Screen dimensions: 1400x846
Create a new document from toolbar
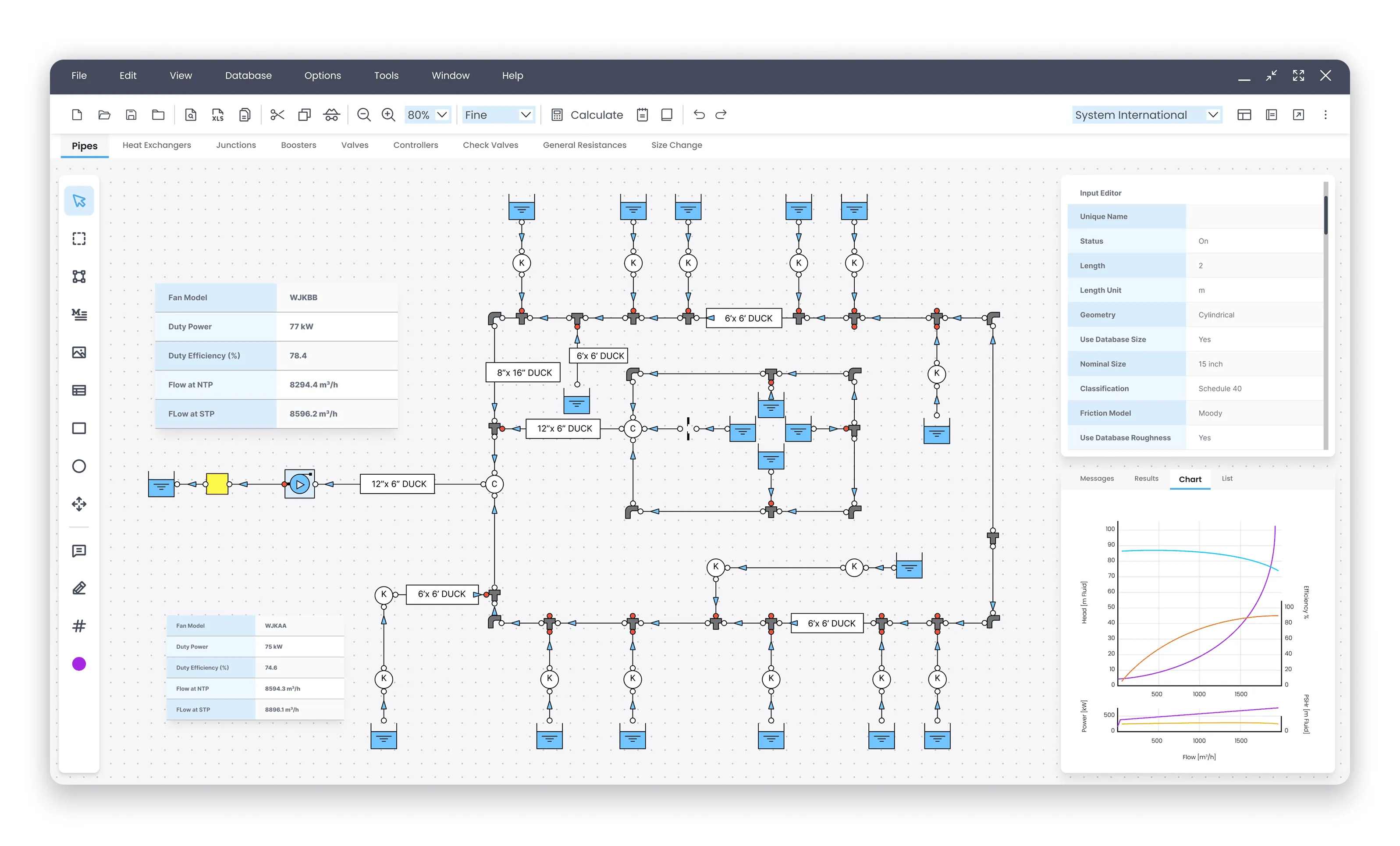point(77,115)
